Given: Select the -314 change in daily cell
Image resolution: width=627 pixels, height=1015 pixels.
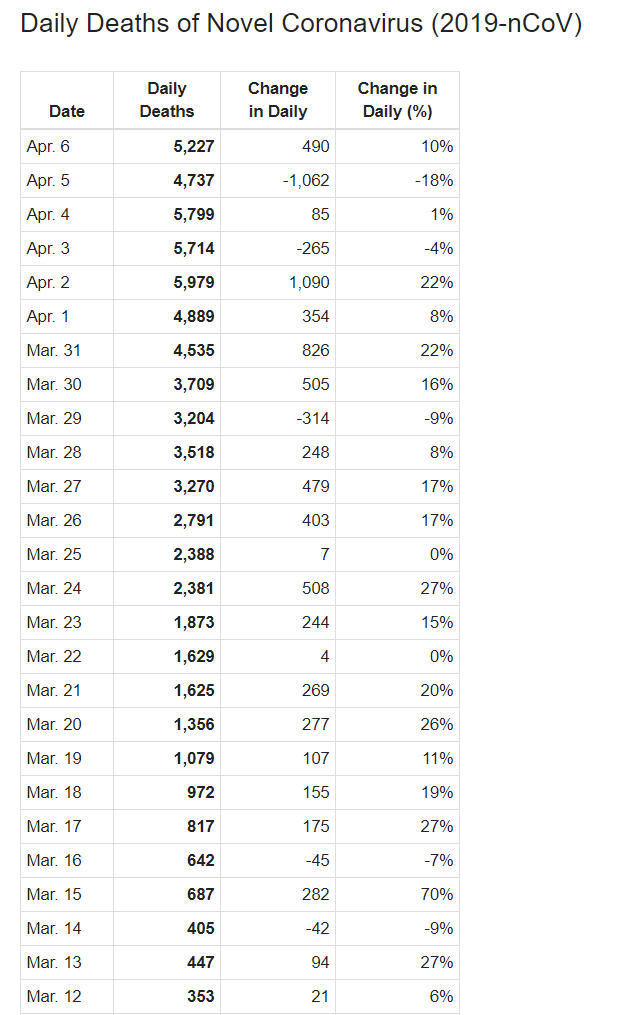Looking at the screenshot, I should click(314, 419).
